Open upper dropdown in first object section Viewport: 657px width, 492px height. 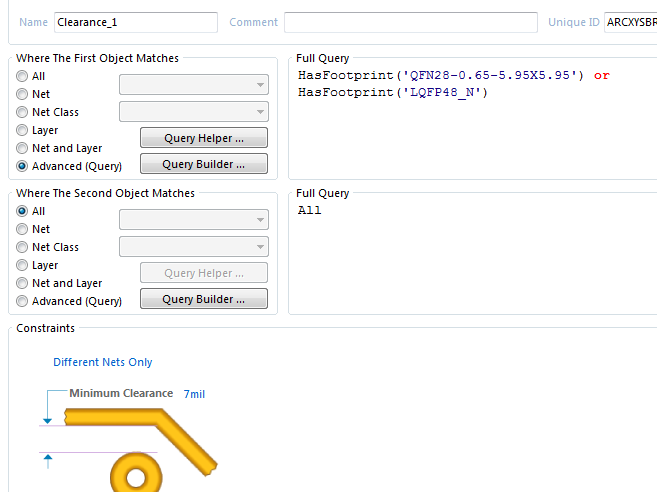pyautogui.click(x=194, y=85)
